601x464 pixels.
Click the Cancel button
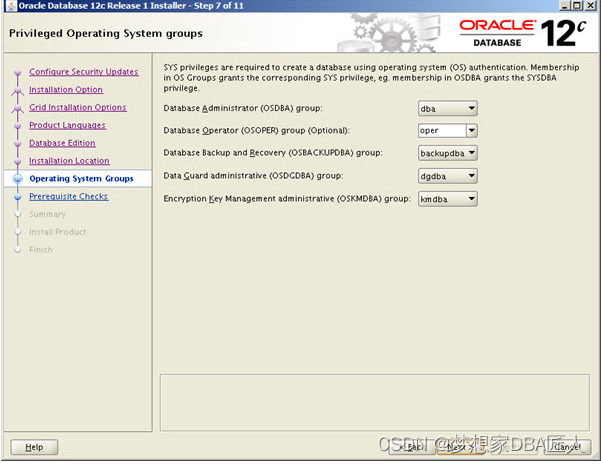coord(567,447)
